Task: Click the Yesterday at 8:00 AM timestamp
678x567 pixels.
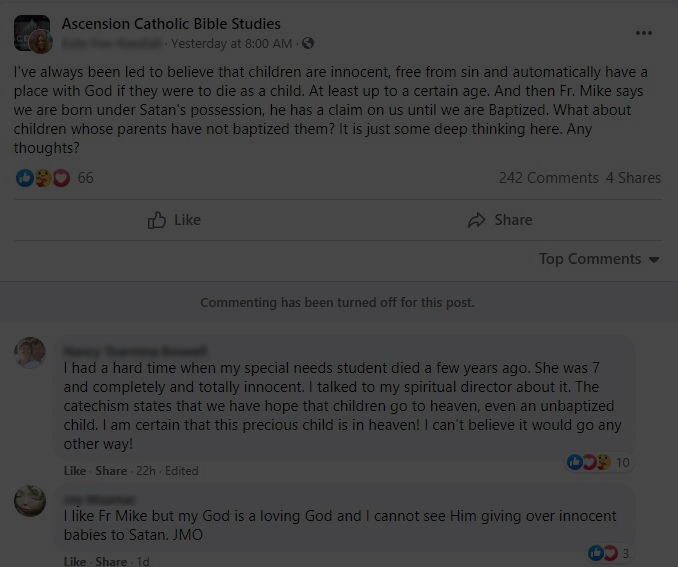Action: (232, 44)
